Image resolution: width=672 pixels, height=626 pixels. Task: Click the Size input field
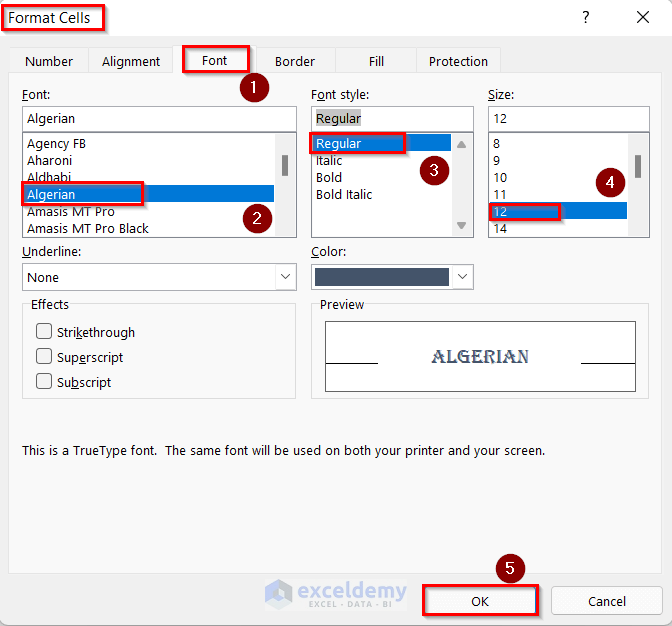569,119
